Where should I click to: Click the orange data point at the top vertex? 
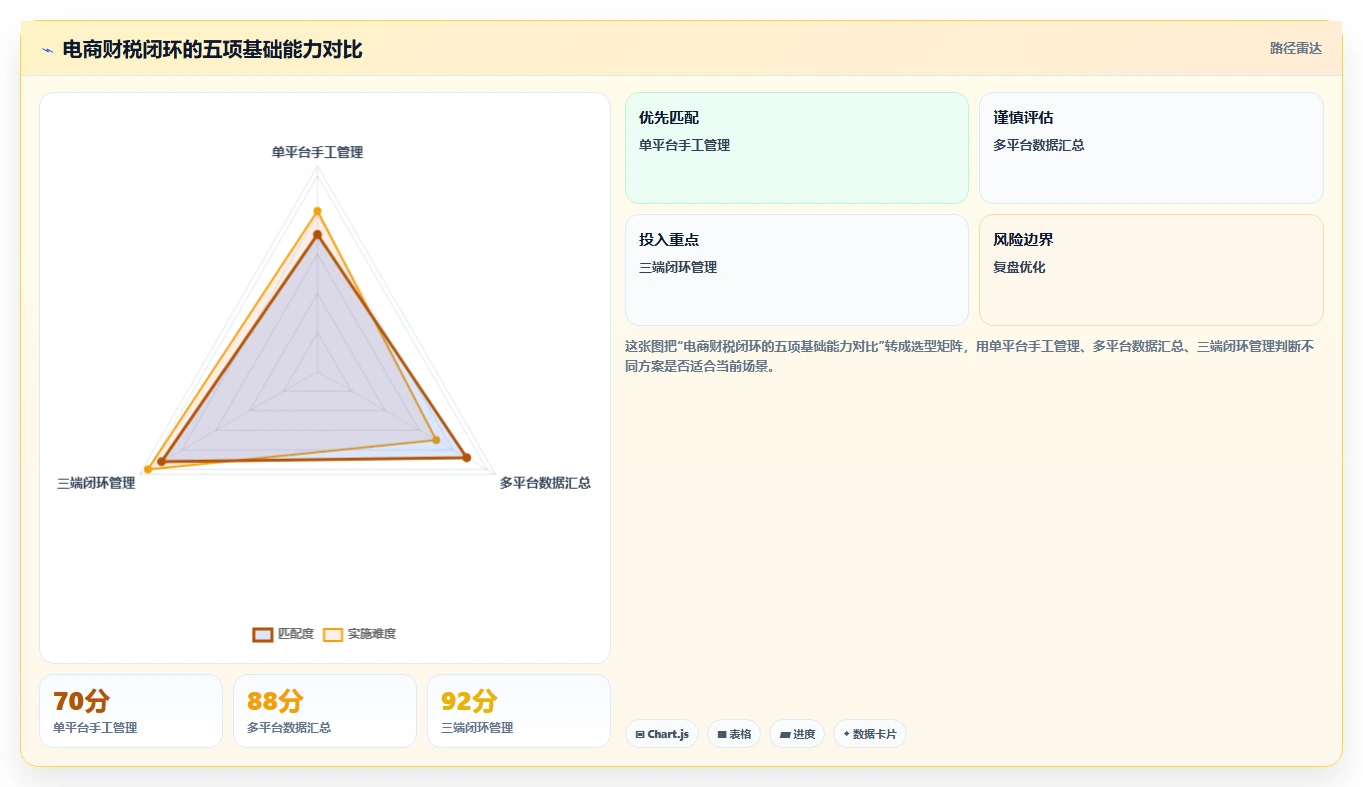(x=317, y=211)
